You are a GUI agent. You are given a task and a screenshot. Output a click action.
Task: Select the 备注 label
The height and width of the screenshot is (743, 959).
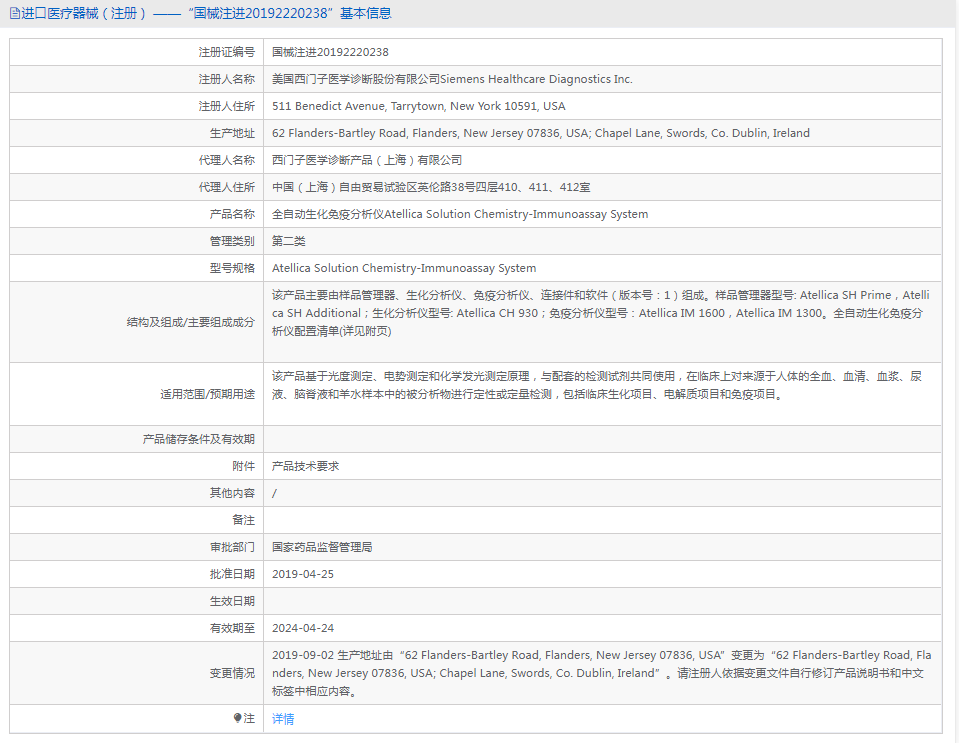point(243,519)
